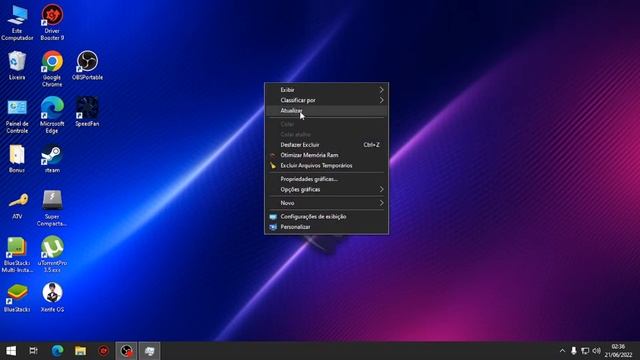Open Este Computador desktop icon
Screen dimensions: 640x360
click(17, 22)
